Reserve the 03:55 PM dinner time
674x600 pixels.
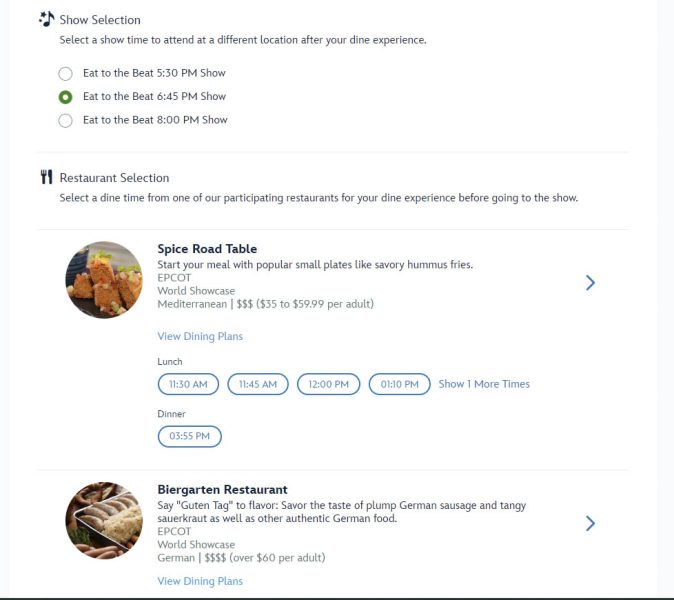click(189, 436)
